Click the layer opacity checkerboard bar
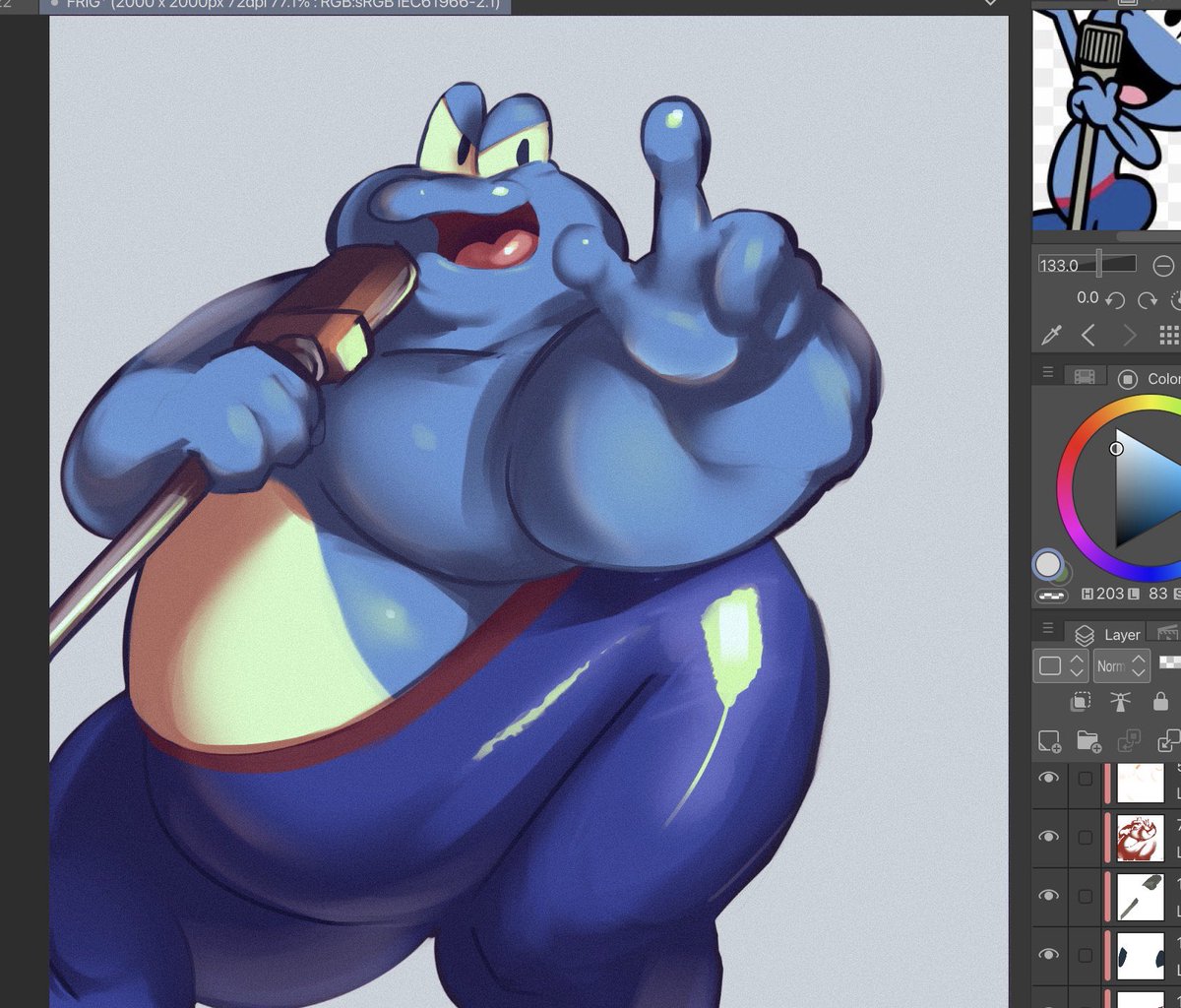This screenshot has height=1008, width=1181. 1170,662
